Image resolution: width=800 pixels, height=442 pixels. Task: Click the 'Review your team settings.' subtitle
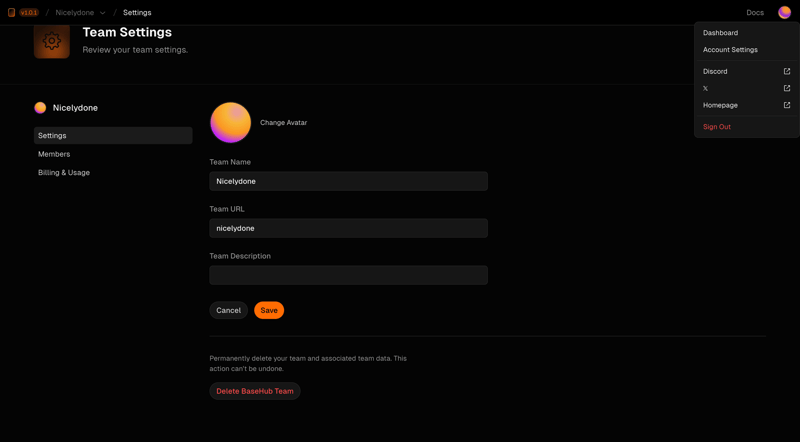pos(135,50)
